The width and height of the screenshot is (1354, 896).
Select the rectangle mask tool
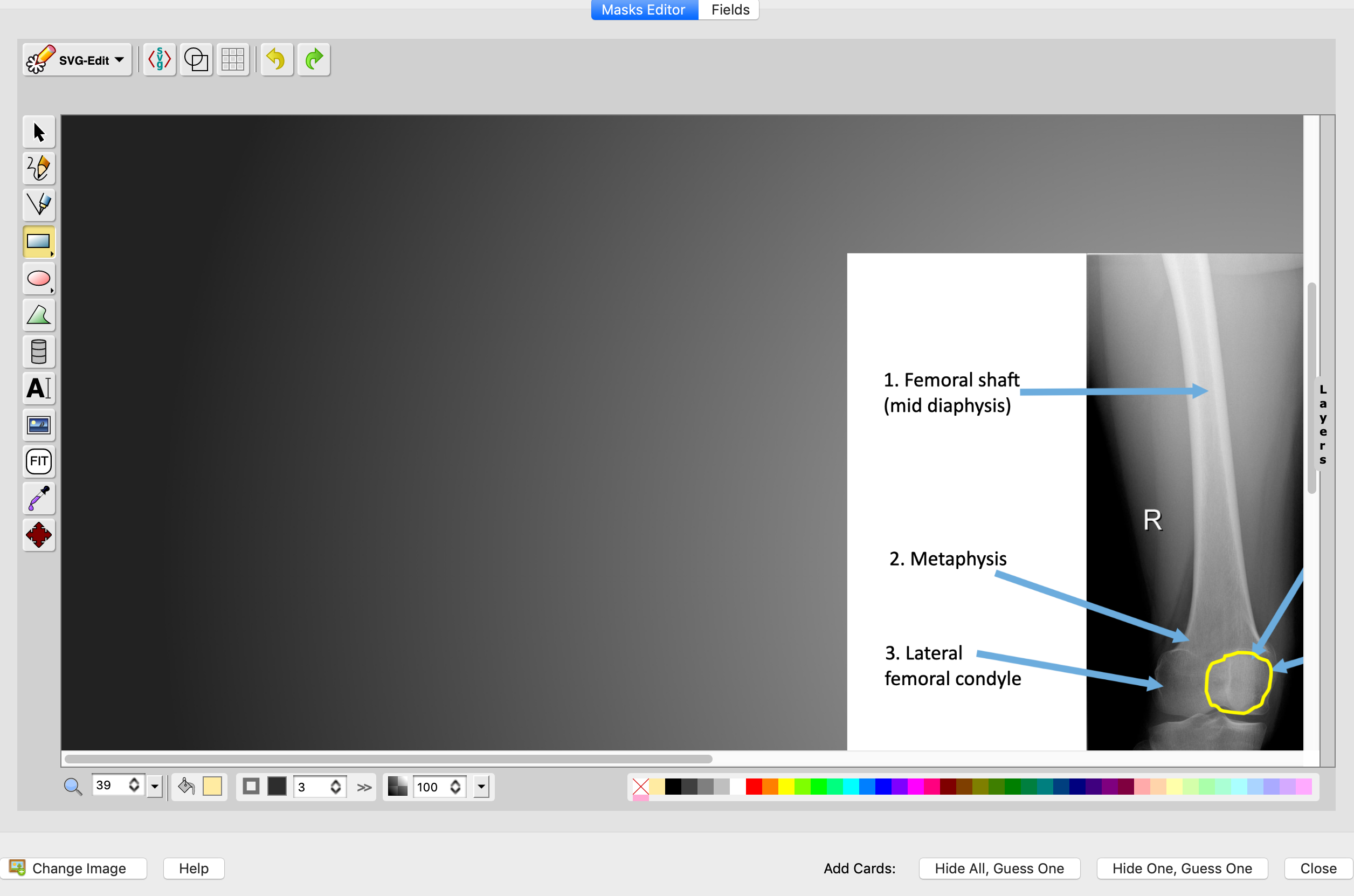point(38,242)
